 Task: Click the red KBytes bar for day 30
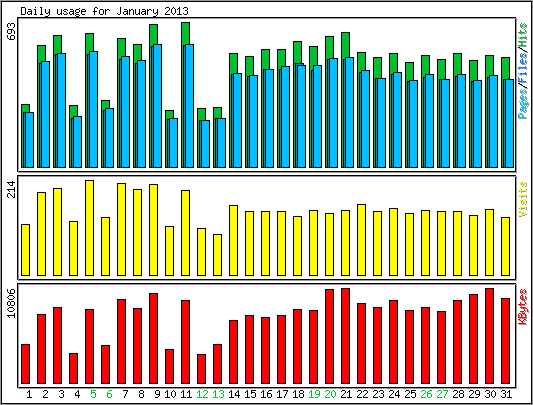tap(489, 336)
